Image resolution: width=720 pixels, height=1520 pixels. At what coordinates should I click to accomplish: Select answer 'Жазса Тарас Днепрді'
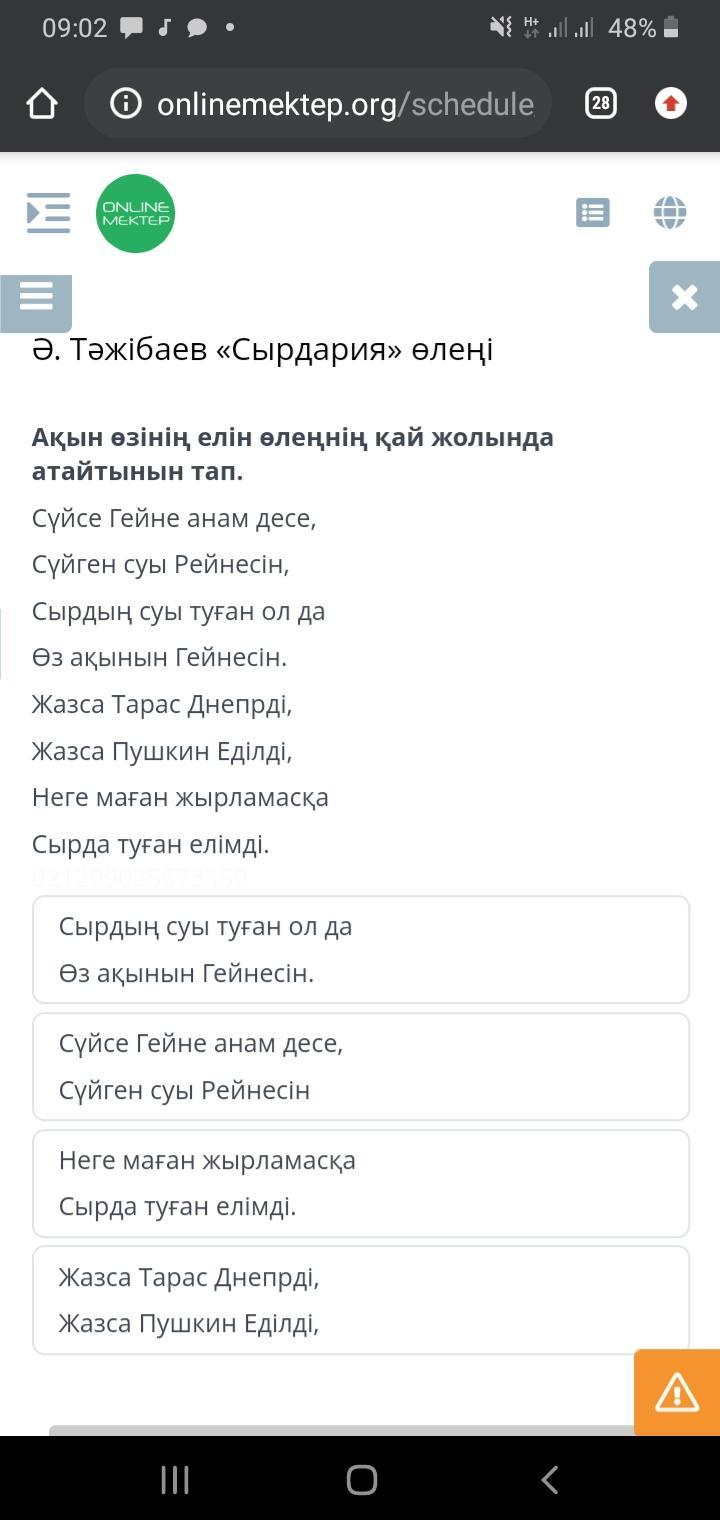click(361, 1300)
